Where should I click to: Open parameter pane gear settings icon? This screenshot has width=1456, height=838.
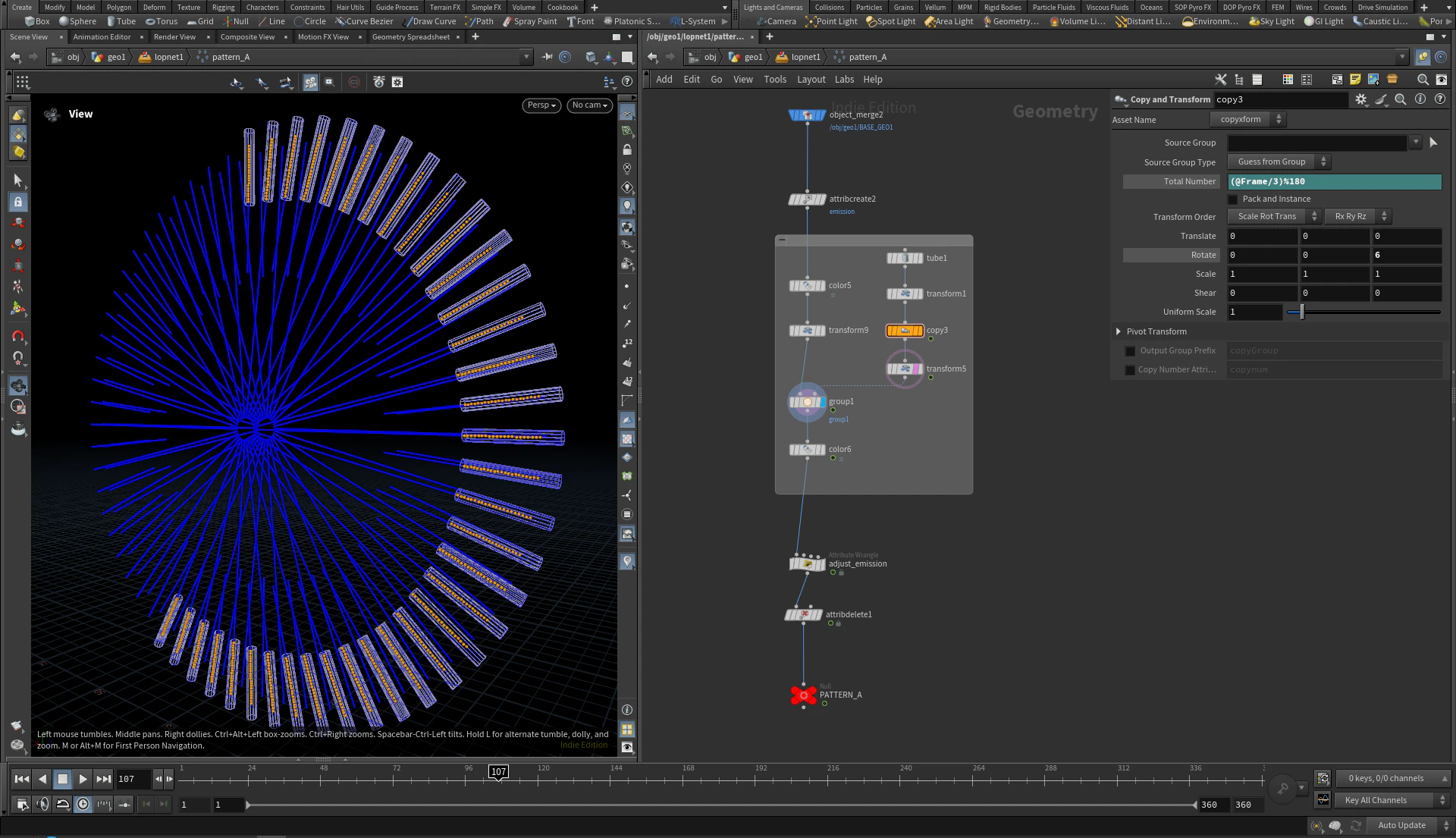[1361, 99]
